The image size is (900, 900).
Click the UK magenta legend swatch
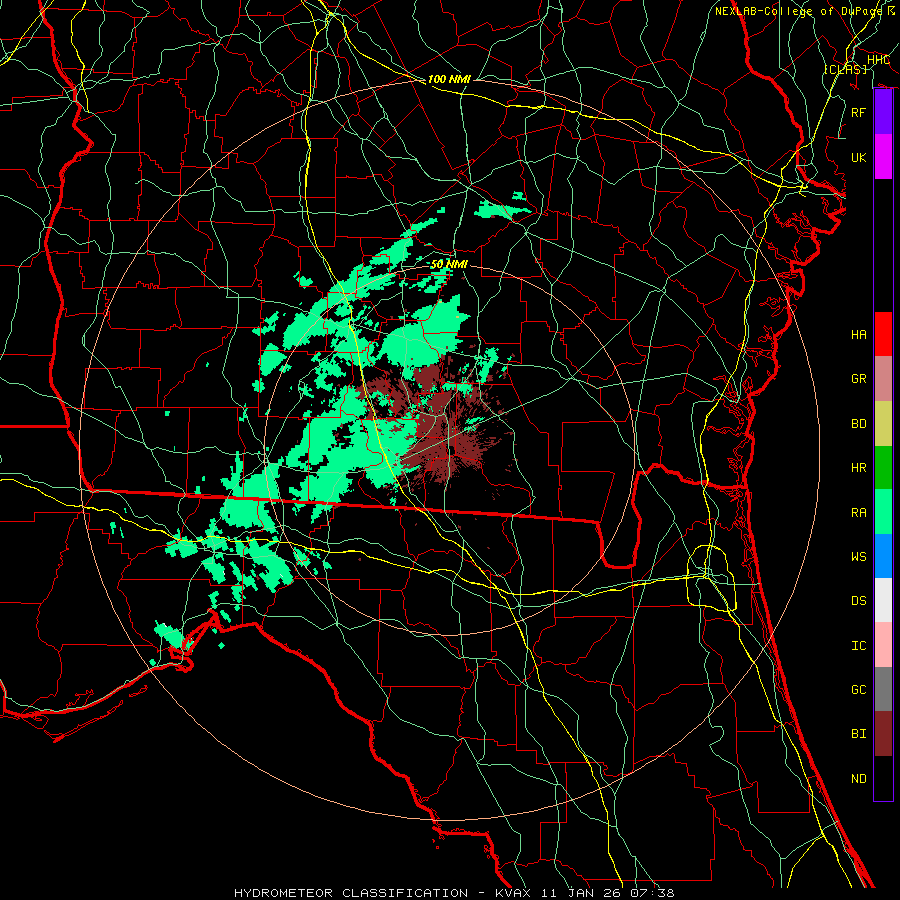[883, 157]
